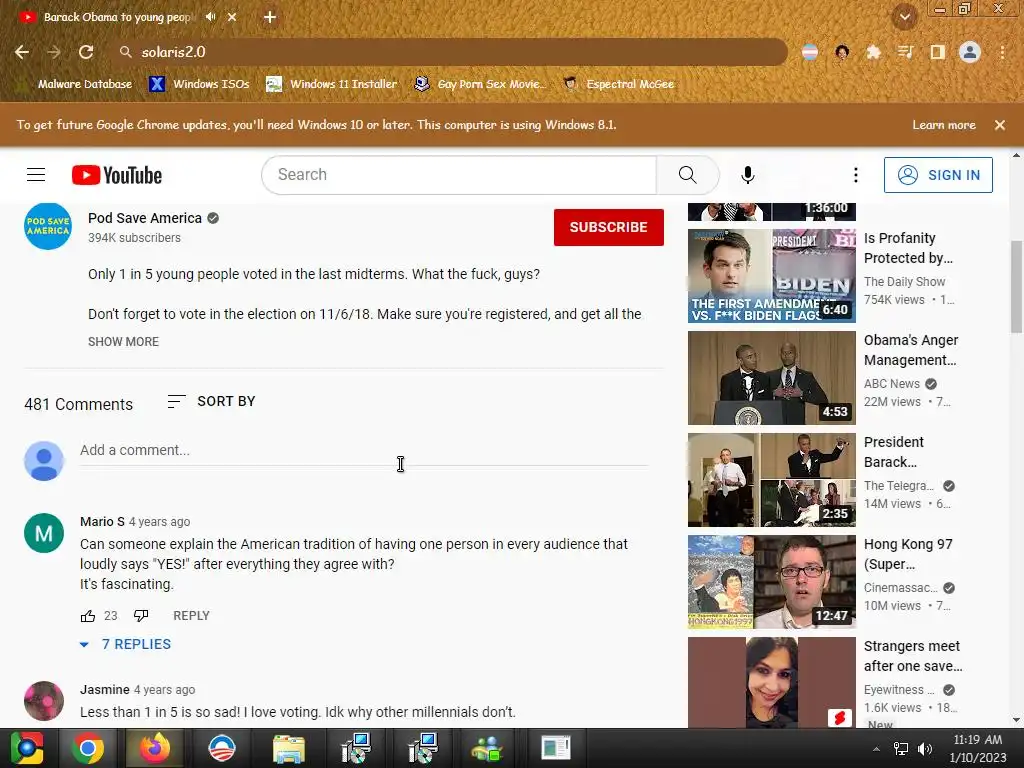Click the SIGN IN button

click(x=938, y=175)
